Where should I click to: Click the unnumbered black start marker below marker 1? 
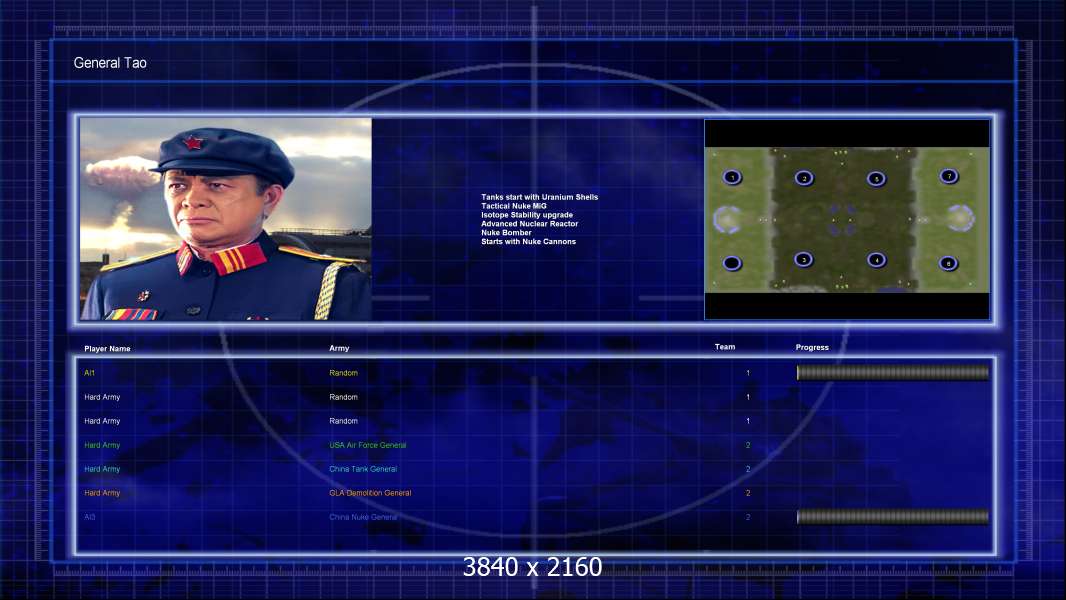pos(732,263)
